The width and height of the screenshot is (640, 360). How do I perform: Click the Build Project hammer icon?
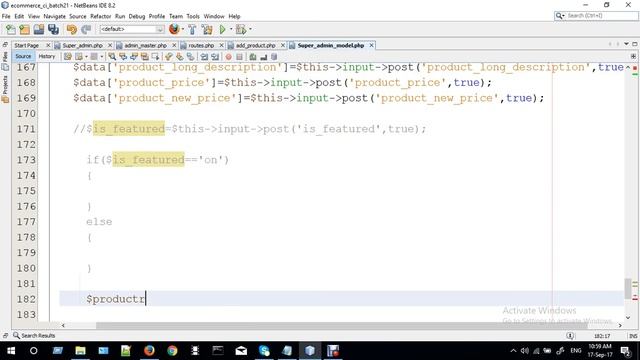(192, 29)
